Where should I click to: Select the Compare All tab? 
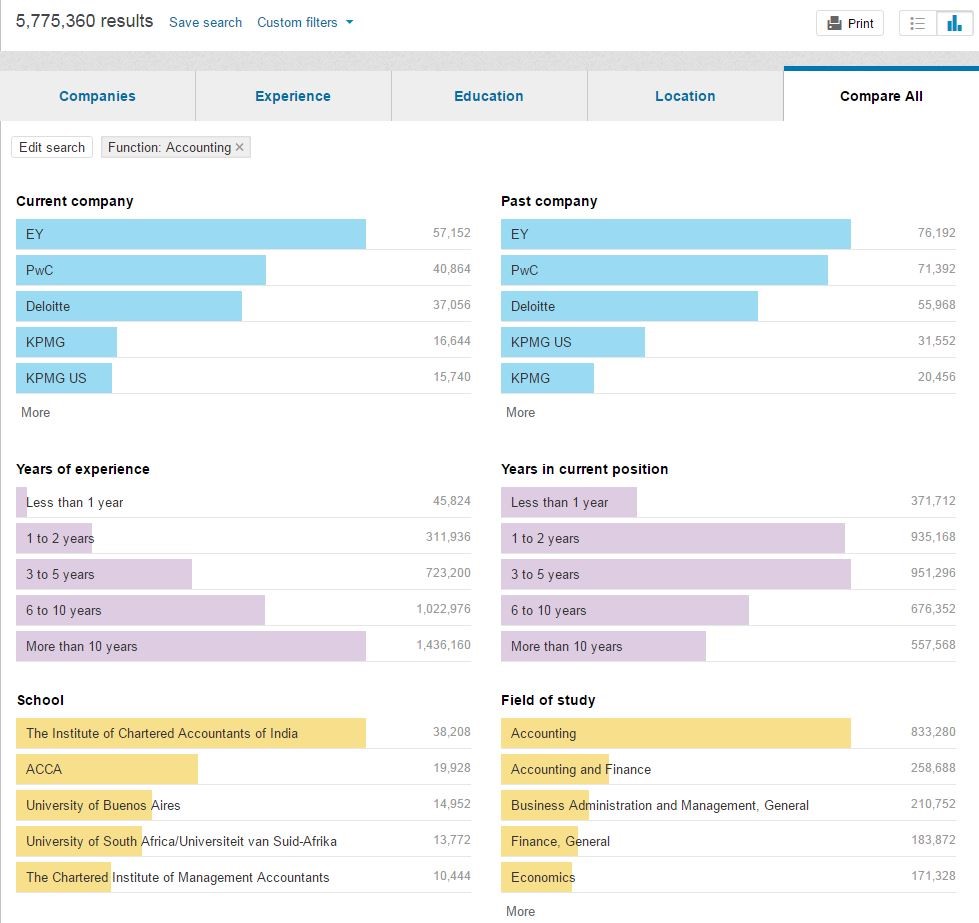(x=881, y=96)
